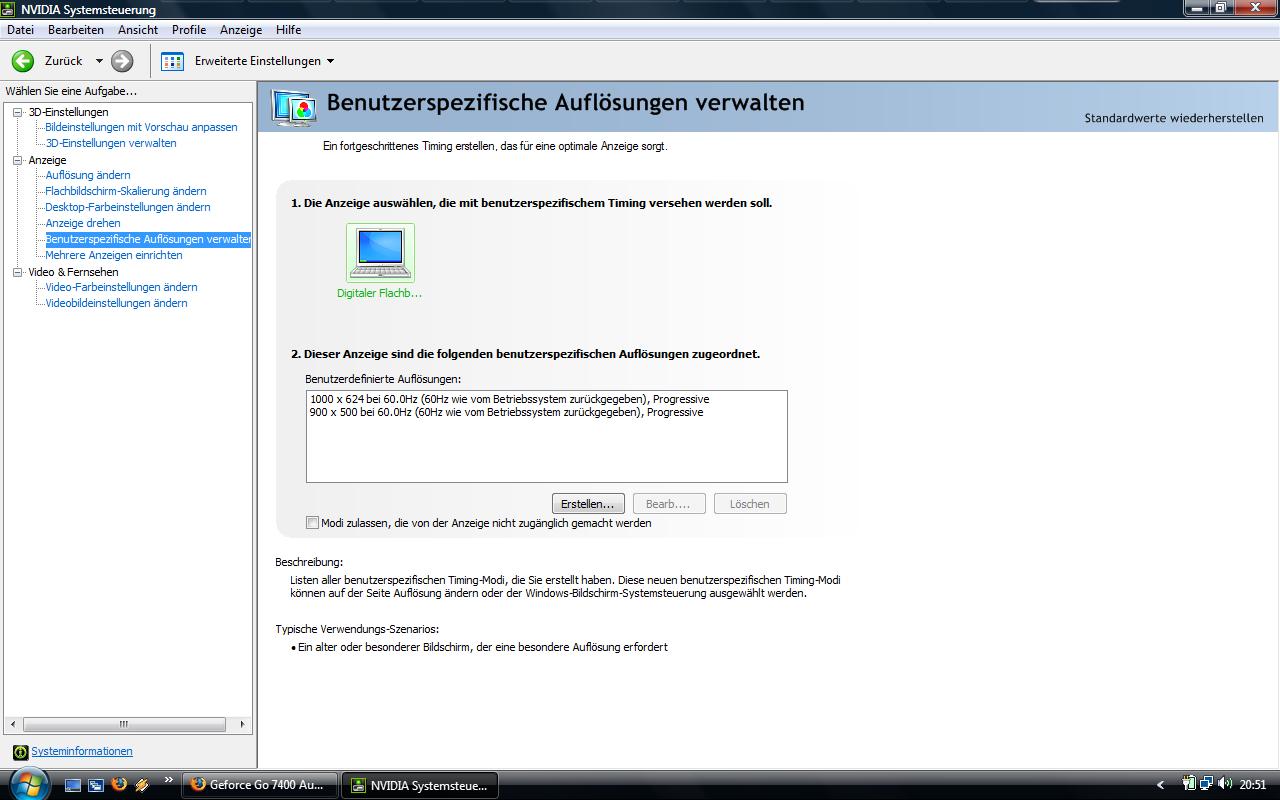Click the right arrow of the sidebar scrollbar

[242, 724]
